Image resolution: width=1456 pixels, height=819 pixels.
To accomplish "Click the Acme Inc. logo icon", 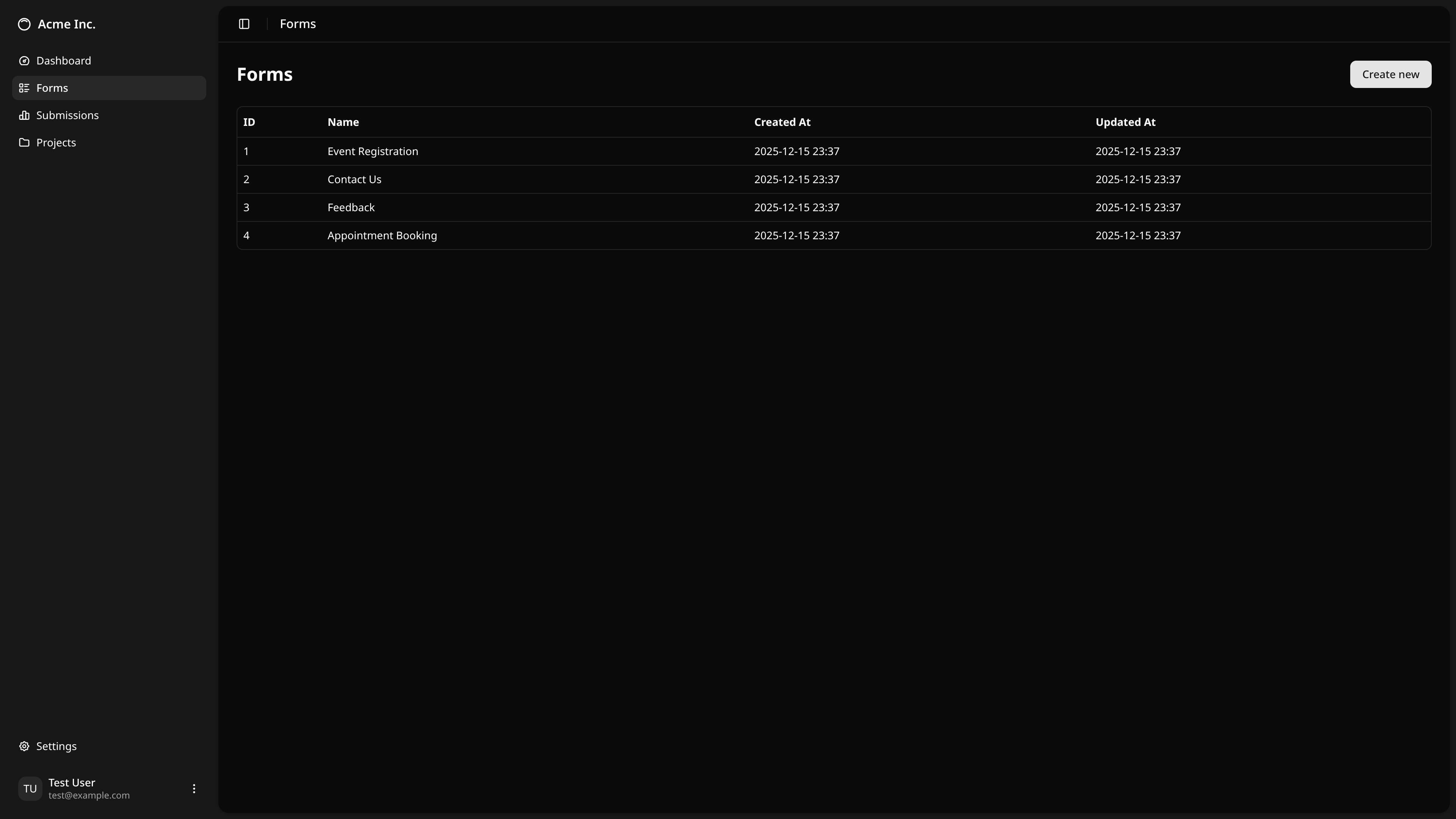I will (24, 24).
